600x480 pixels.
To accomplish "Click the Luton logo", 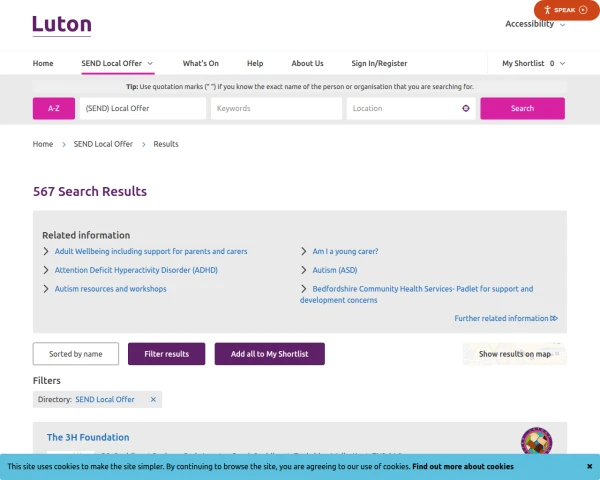I will [62, 25].
